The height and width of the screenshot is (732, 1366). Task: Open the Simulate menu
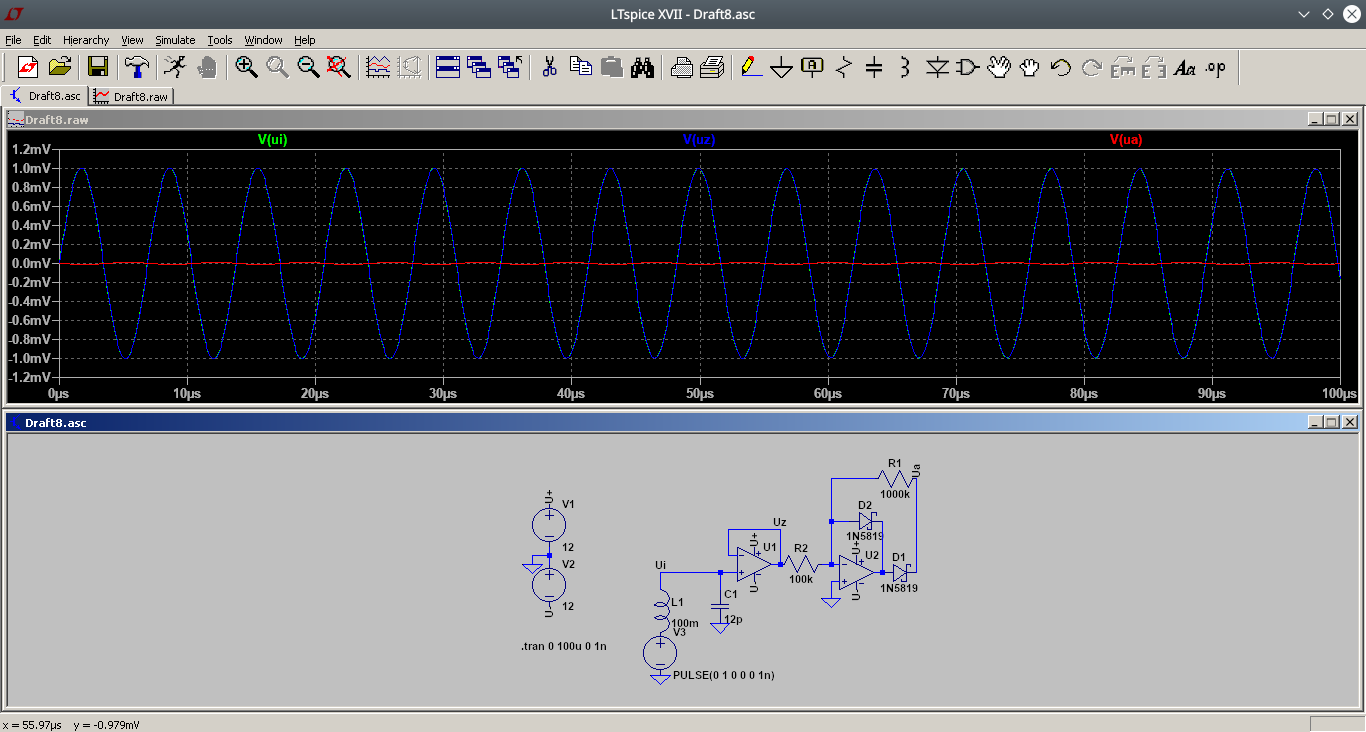[175, 40]
